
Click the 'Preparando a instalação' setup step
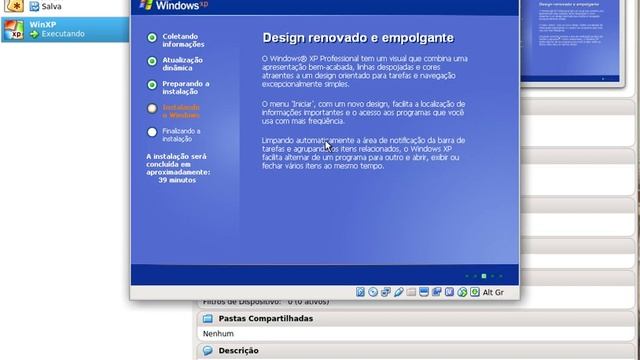186,88
